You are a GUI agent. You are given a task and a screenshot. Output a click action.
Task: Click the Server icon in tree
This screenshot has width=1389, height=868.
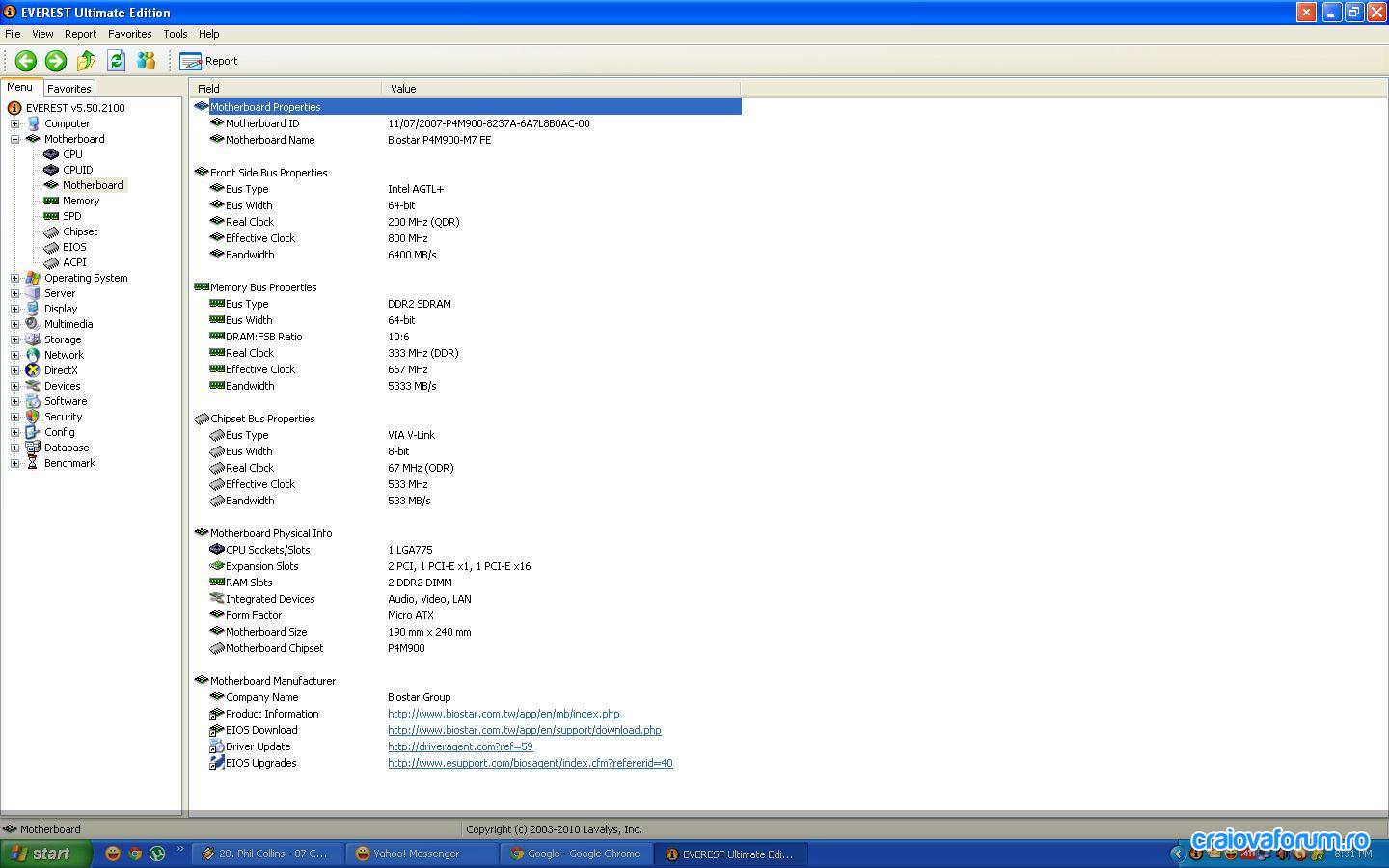click(33, 293)
